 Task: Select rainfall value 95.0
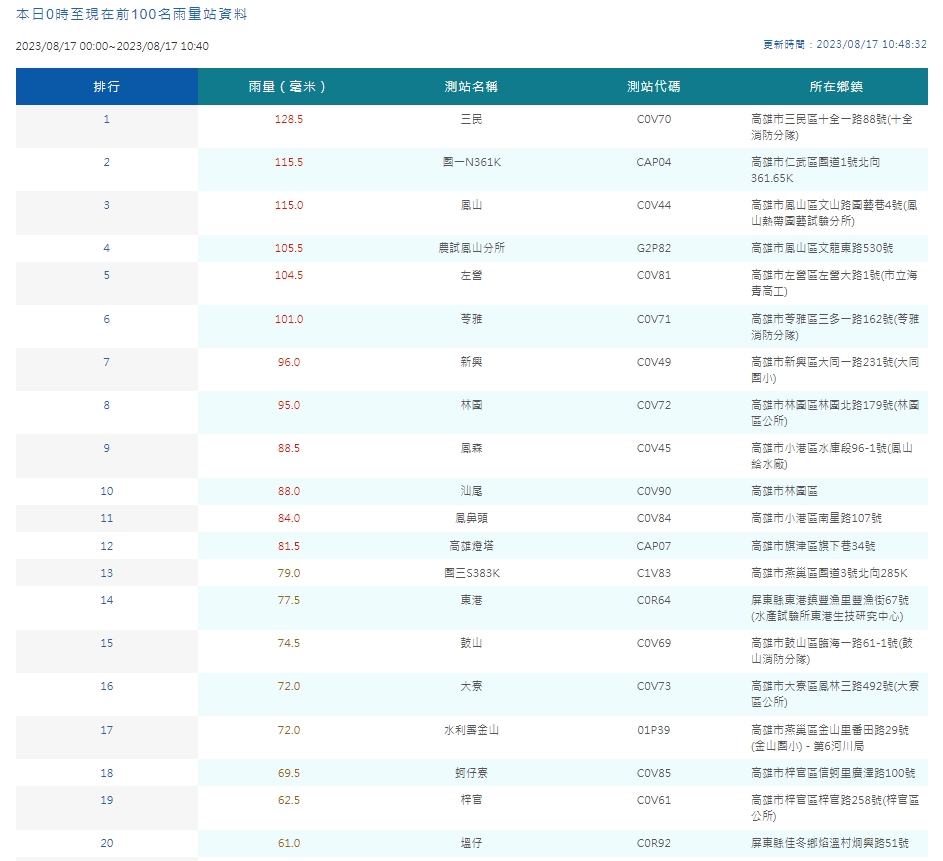(x=289, y=405)
